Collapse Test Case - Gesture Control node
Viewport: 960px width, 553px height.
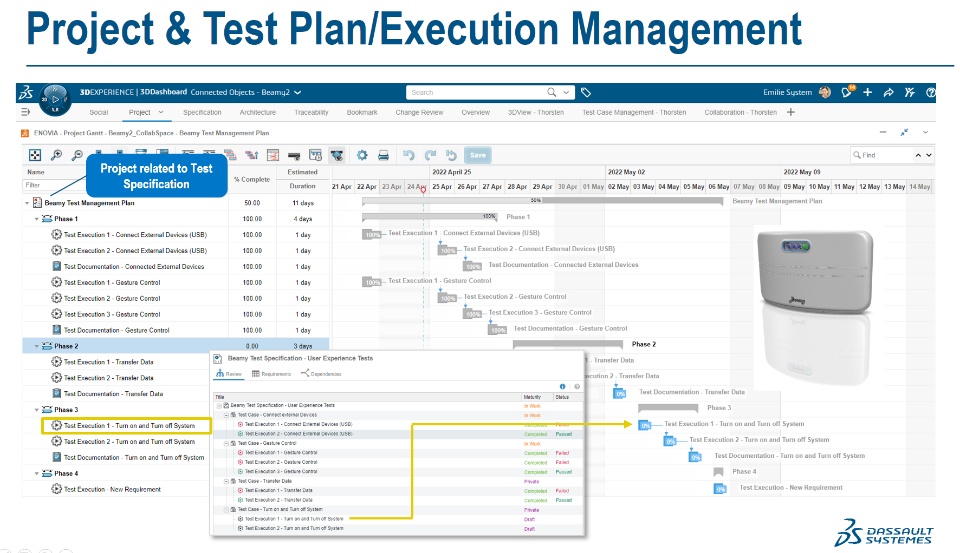[227, 443]
